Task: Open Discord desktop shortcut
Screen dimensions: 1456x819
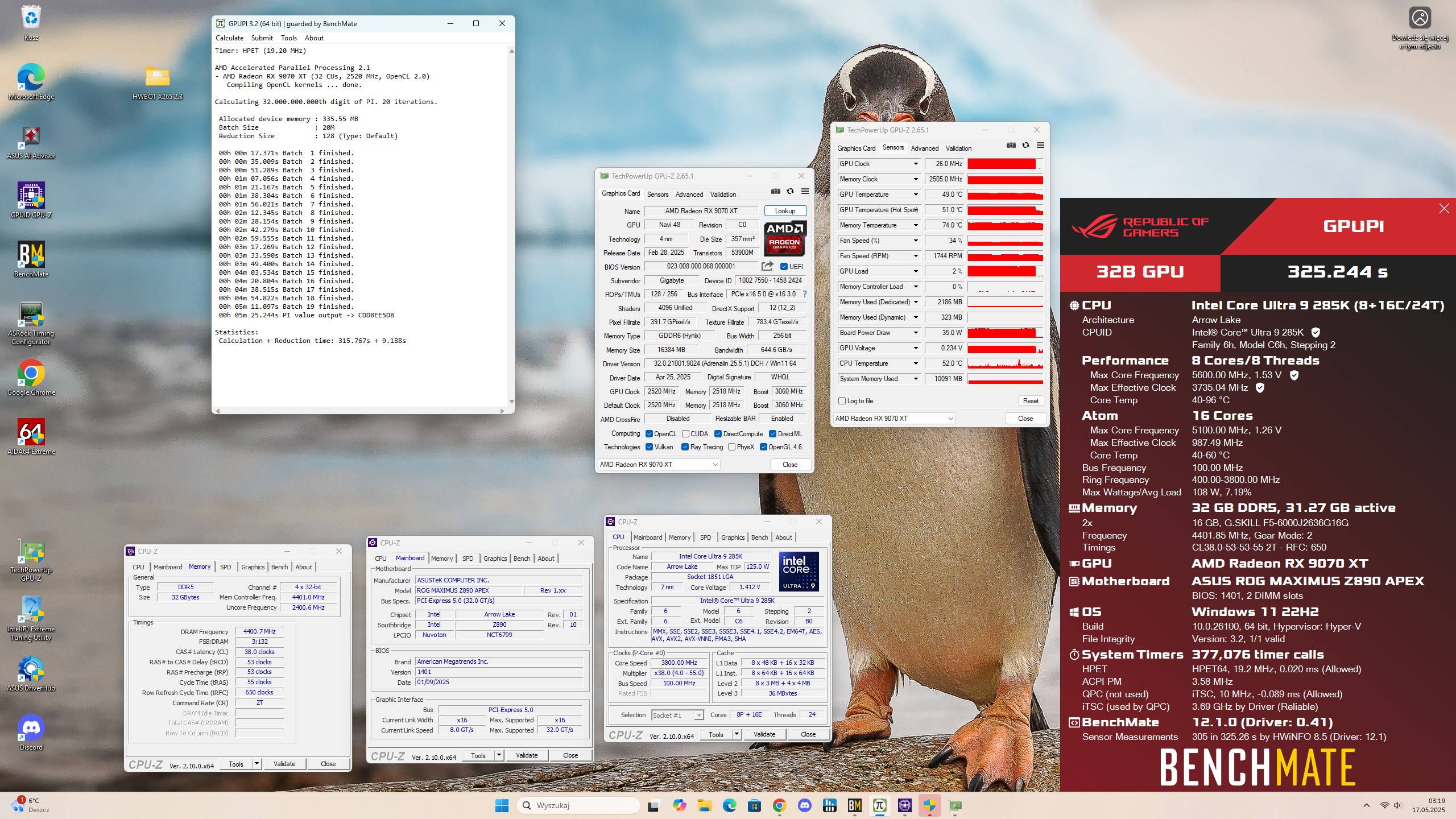Action: [31, 733]
